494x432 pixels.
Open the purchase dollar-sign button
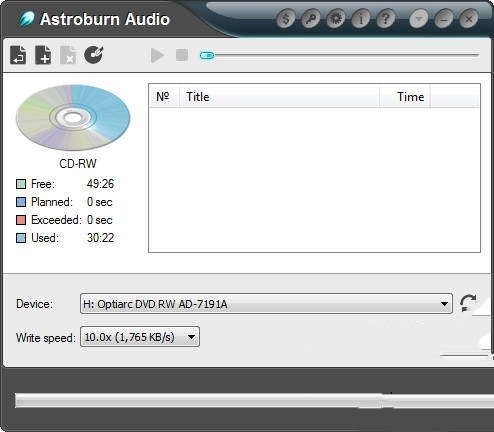pyautogui.click(x=286, y=19)
